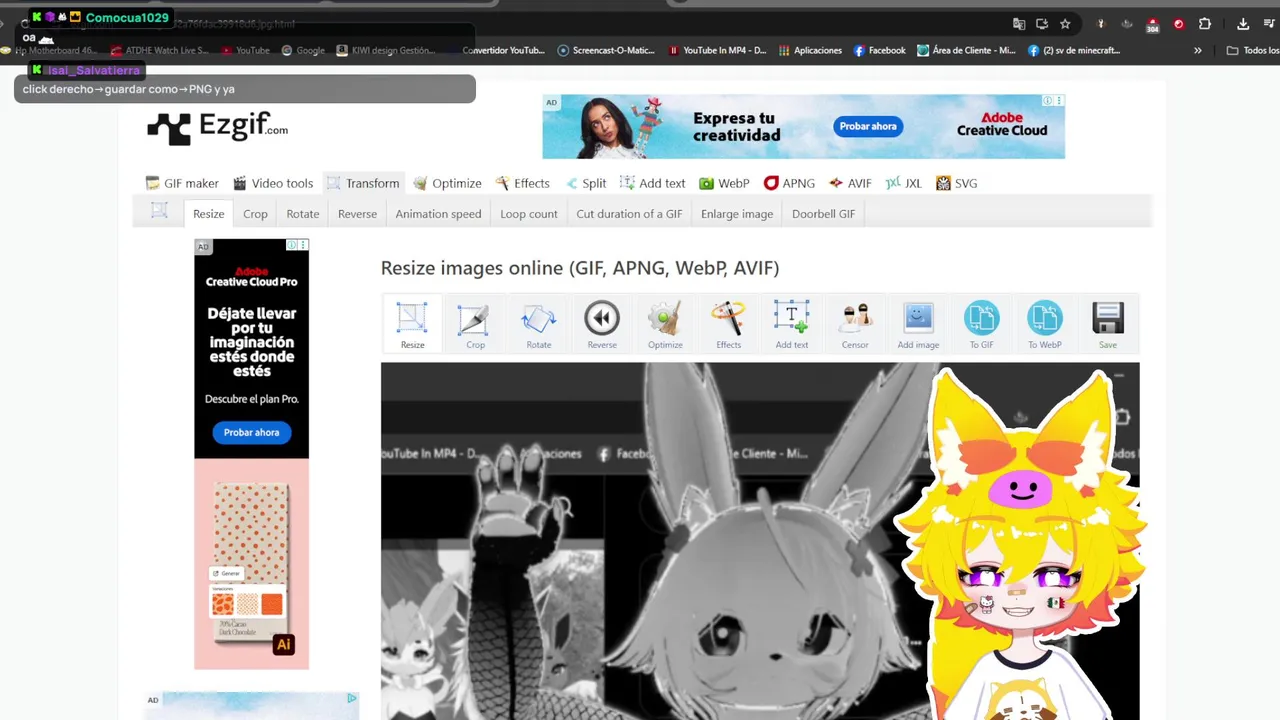Screen dimensions: 1280x720
Task: Click Probar ahora on the sidebar Adobe ad
Action: [x=251, y=432]
